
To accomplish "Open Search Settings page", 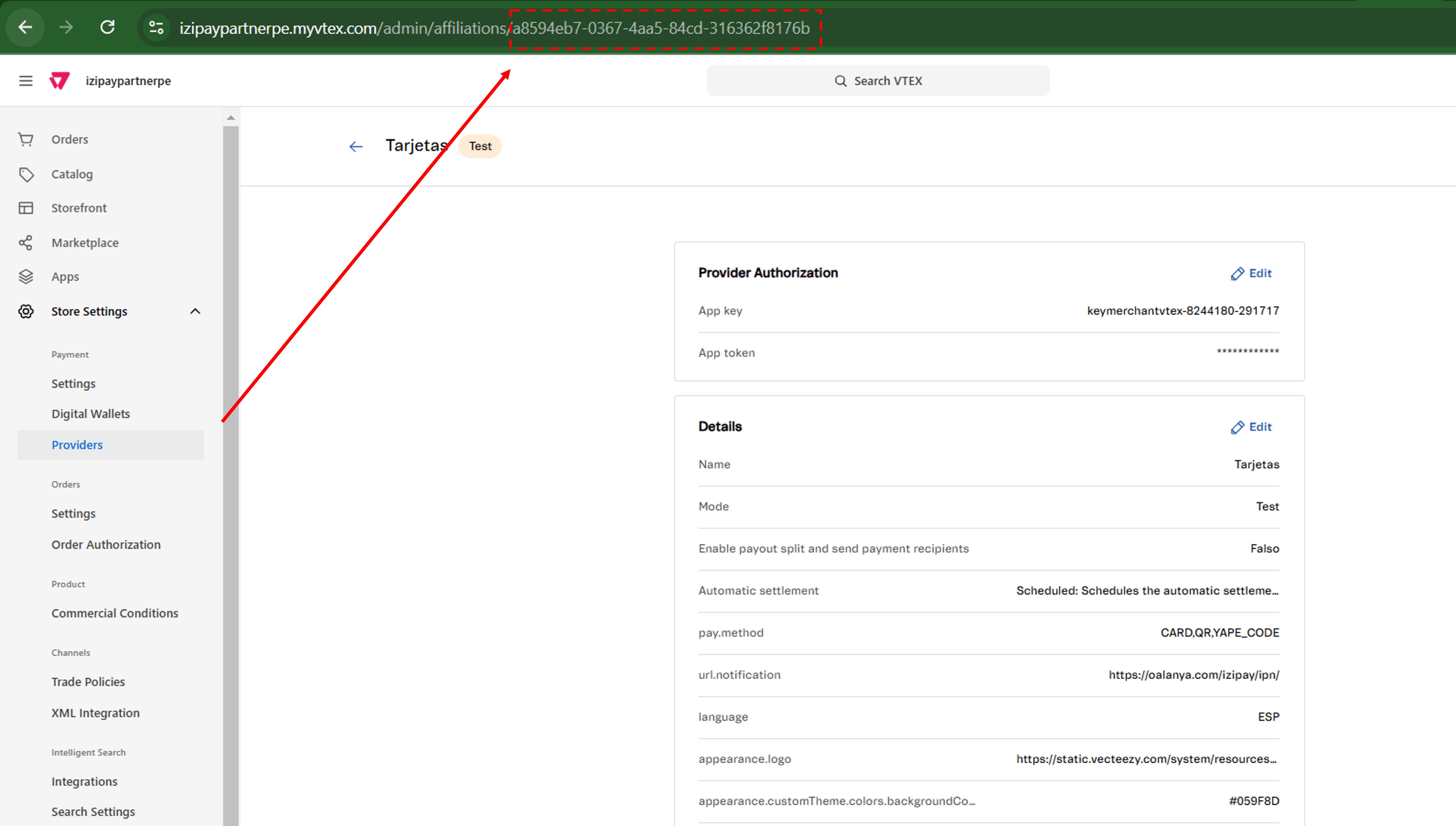I will [x=93, y=812].
